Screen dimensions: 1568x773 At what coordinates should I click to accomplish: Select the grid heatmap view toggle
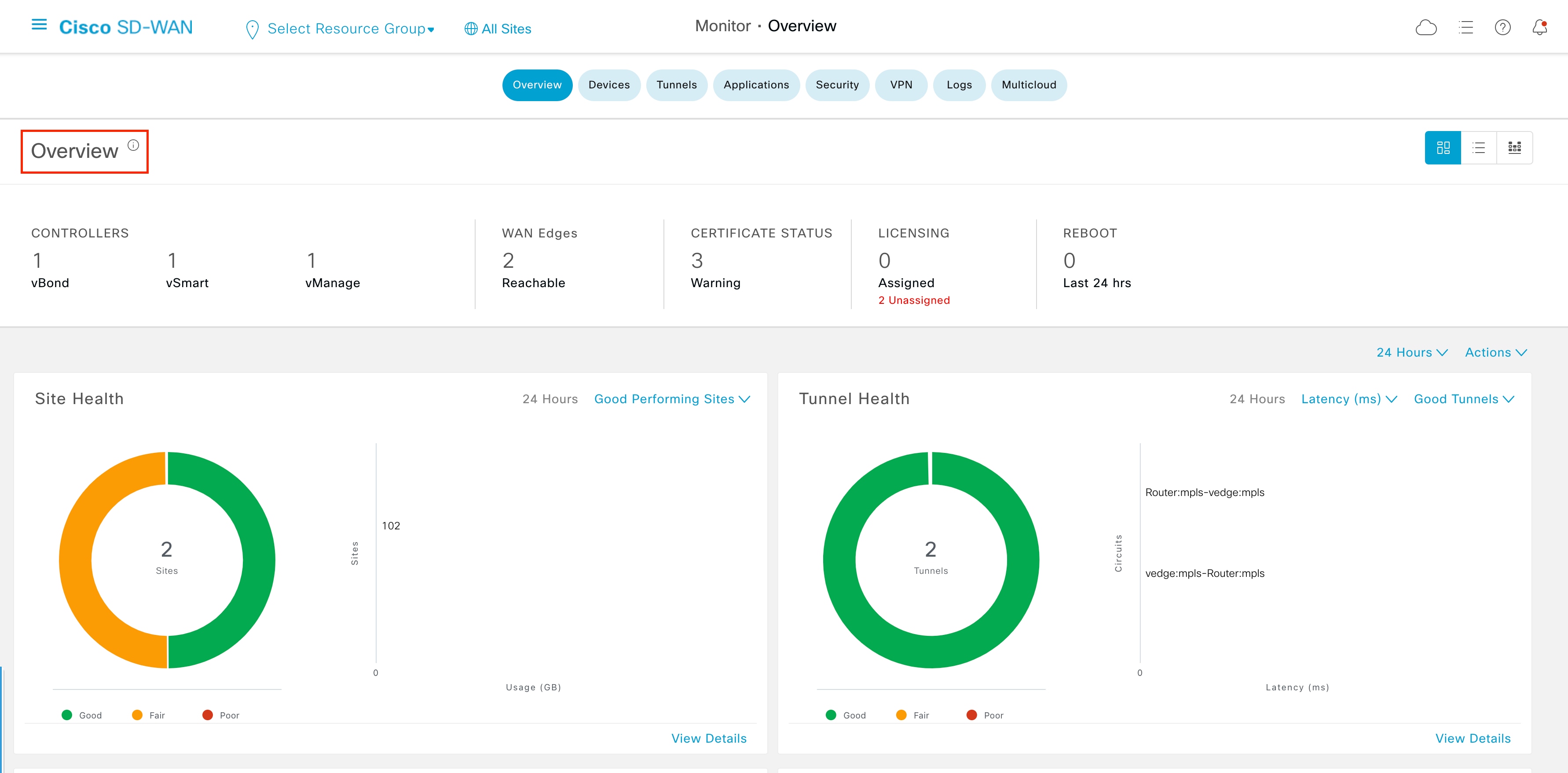1514,148
